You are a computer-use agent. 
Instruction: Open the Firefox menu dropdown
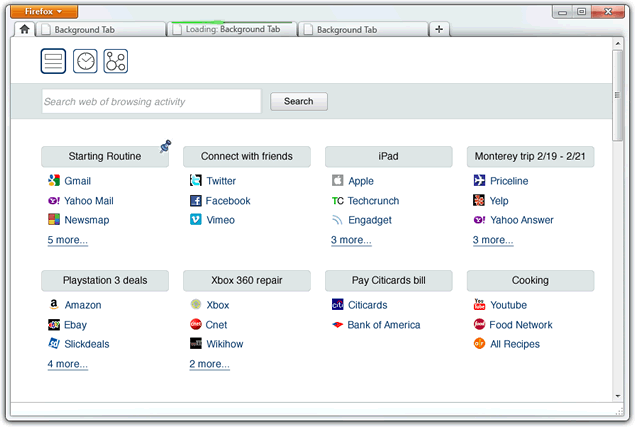43,11
